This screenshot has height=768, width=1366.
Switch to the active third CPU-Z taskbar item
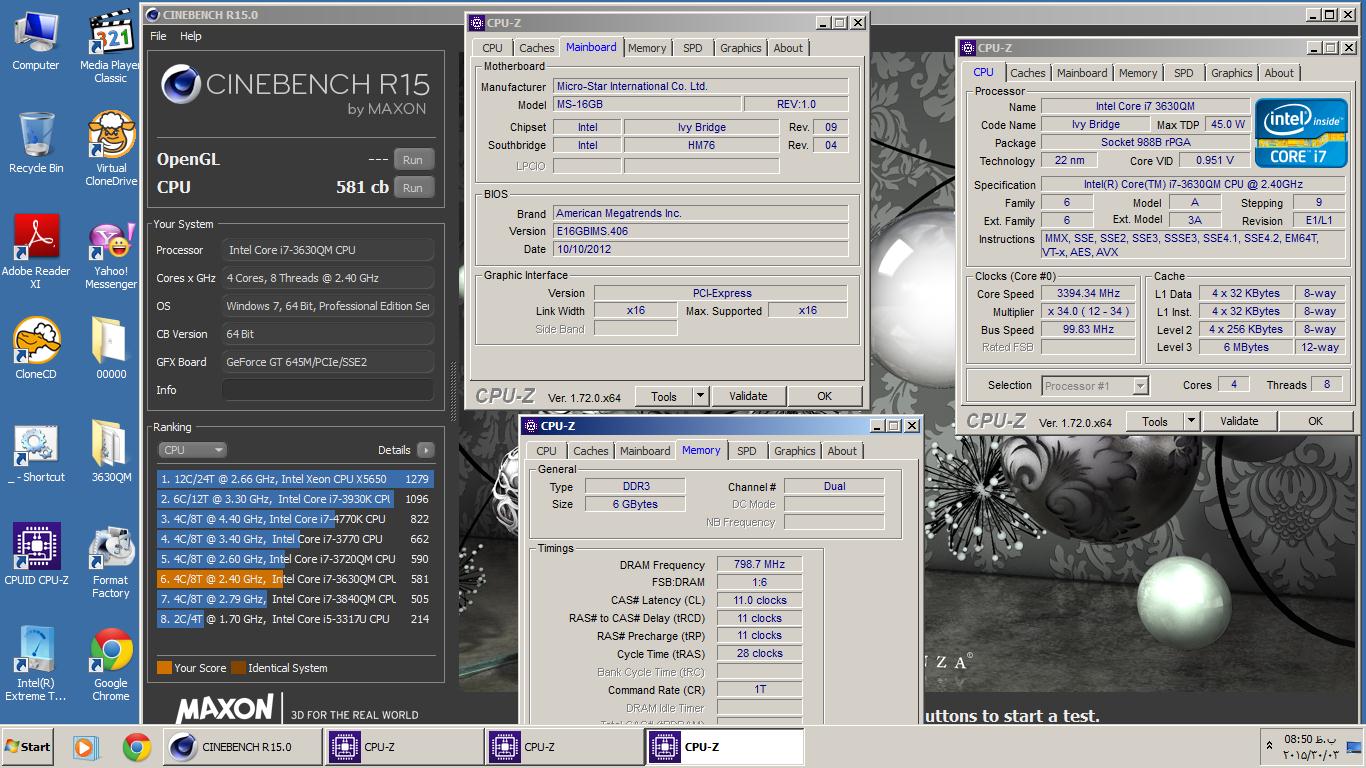[724, 746]
